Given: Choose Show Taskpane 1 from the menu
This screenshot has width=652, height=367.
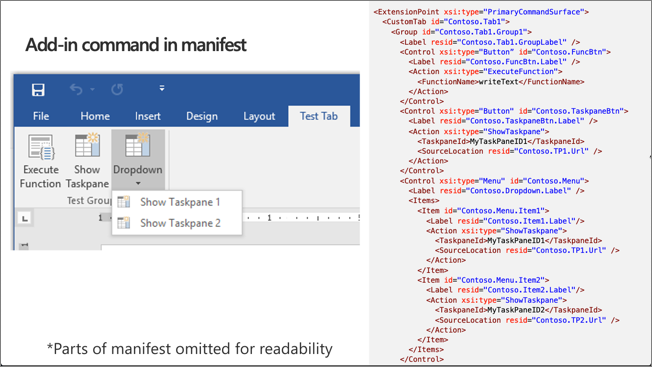Looking at the screenshot, I should click(x=177, y=202).
